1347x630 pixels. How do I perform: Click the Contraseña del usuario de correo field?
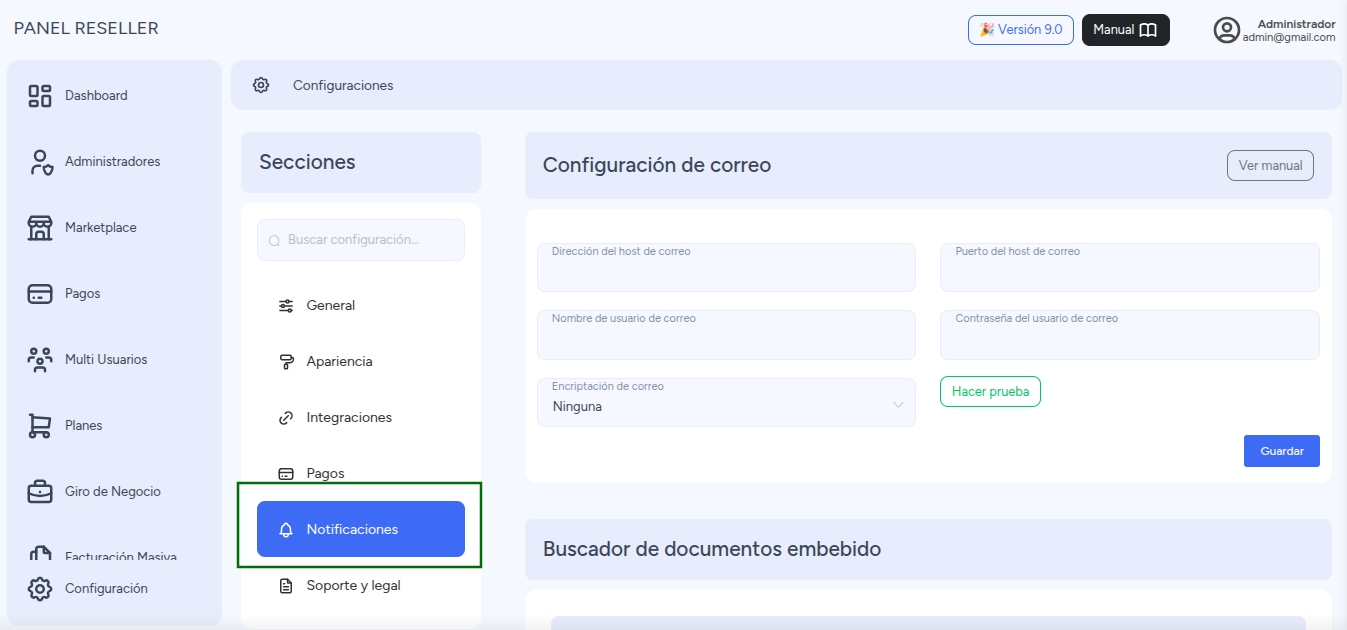coord(1130,335)
